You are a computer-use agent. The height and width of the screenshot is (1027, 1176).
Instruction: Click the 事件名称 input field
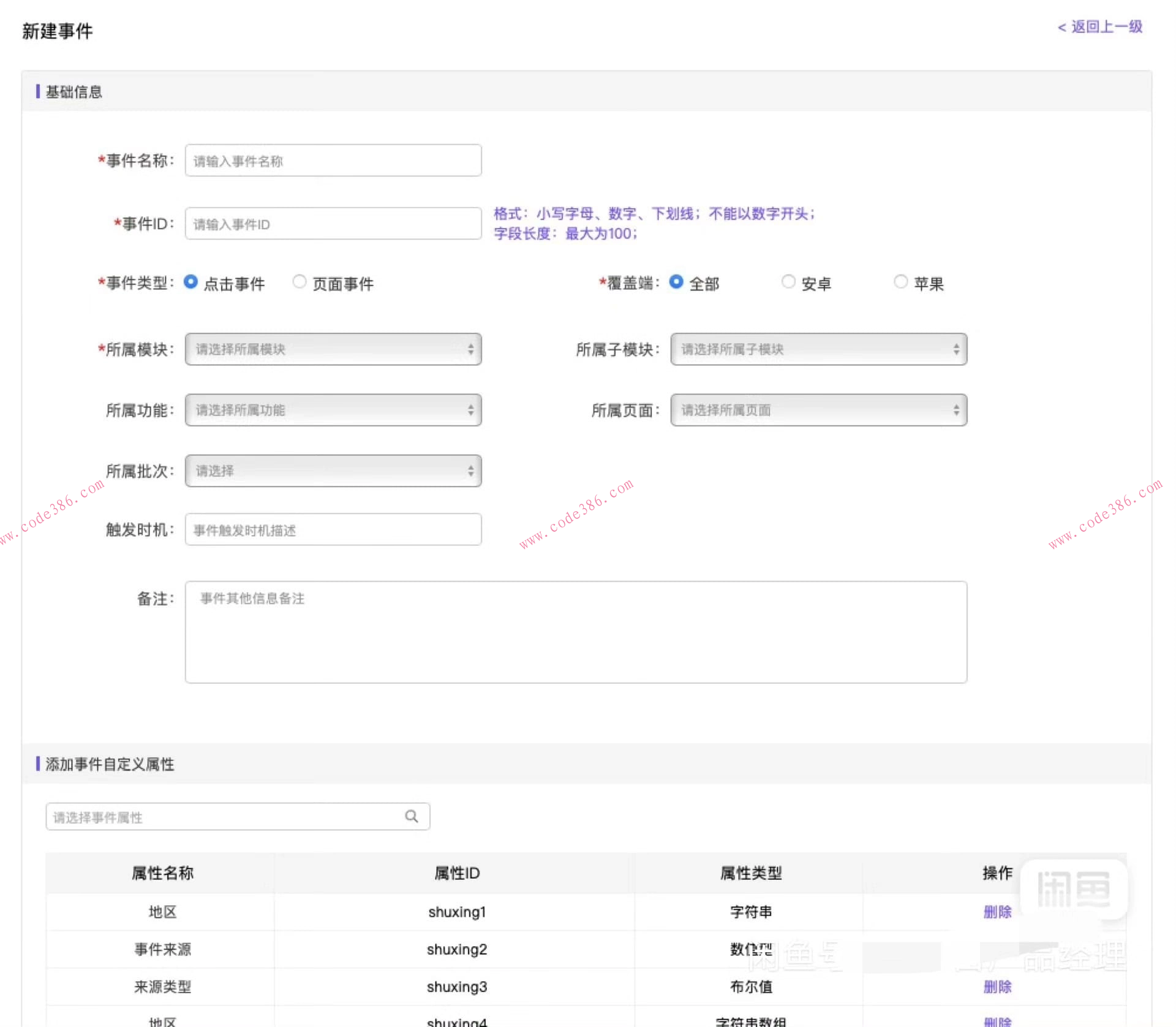pyautogui.click(x=333, y=161)
